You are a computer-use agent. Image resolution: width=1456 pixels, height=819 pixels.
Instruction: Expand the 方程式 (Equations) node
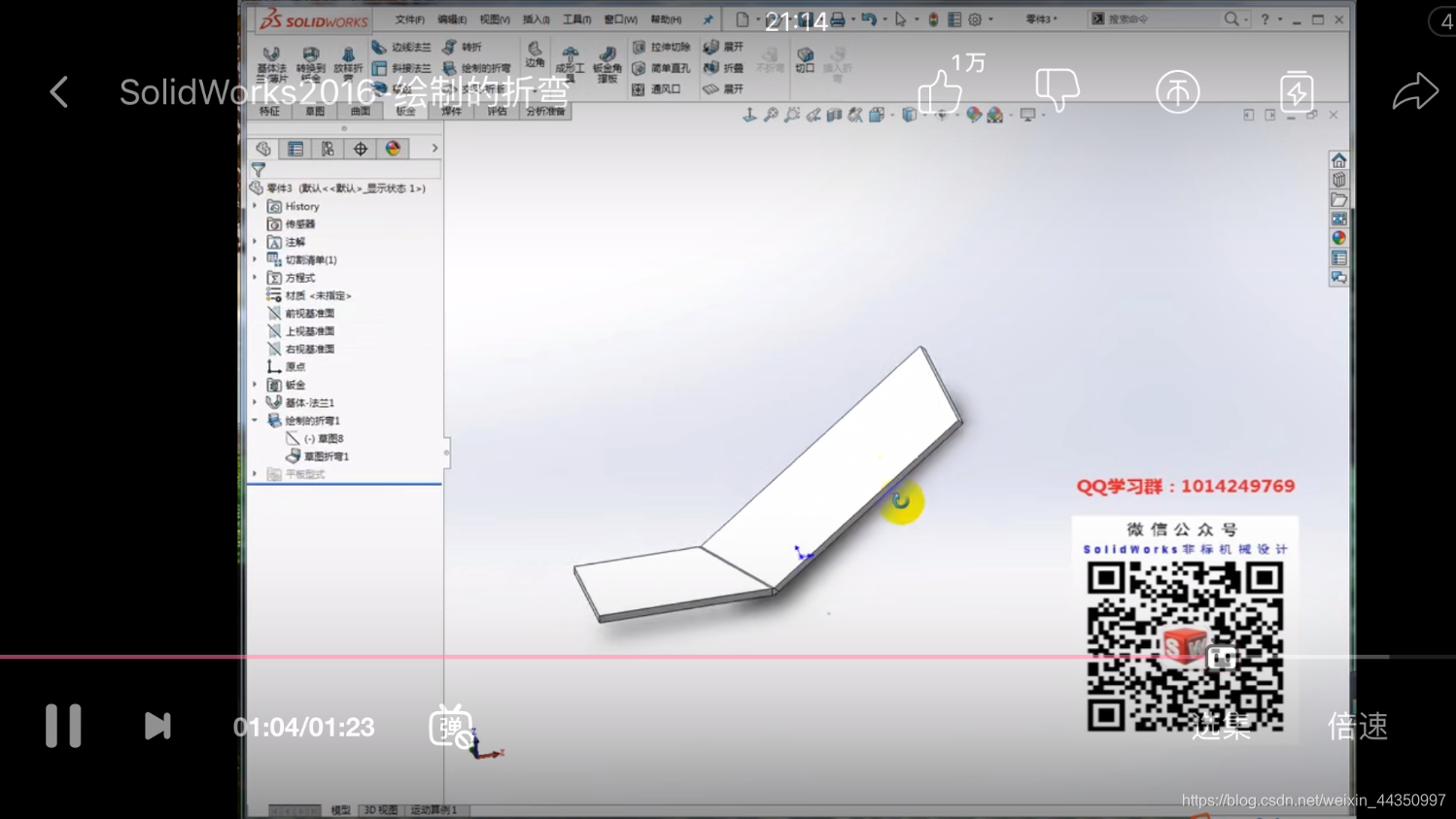point(256,278)
